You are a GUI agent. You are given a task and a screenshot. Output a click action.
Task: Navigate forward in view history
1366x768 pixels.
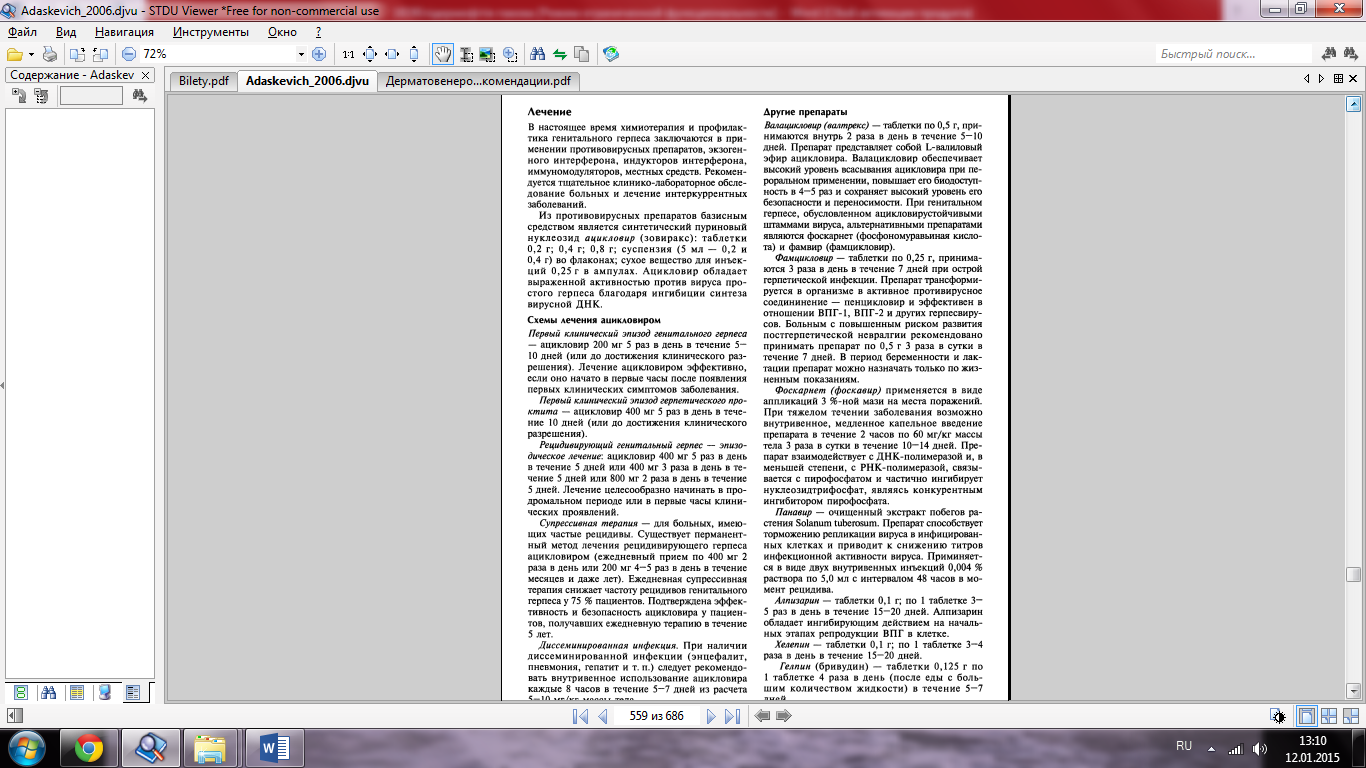click(x=784, y=716)
